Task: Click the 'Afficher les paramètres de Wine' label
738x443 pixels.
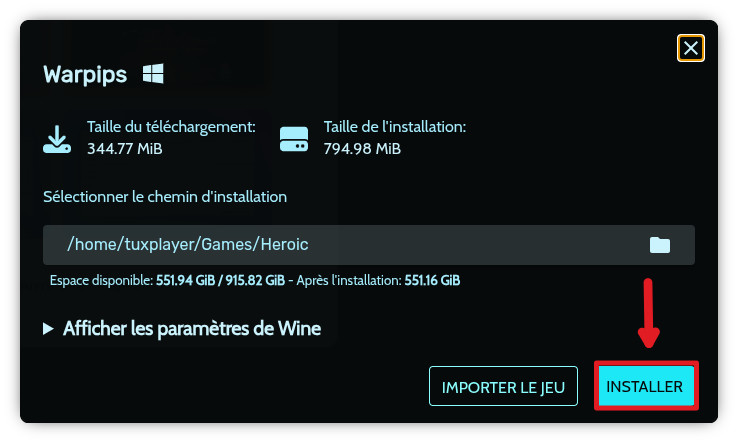Action: (192, 329)
